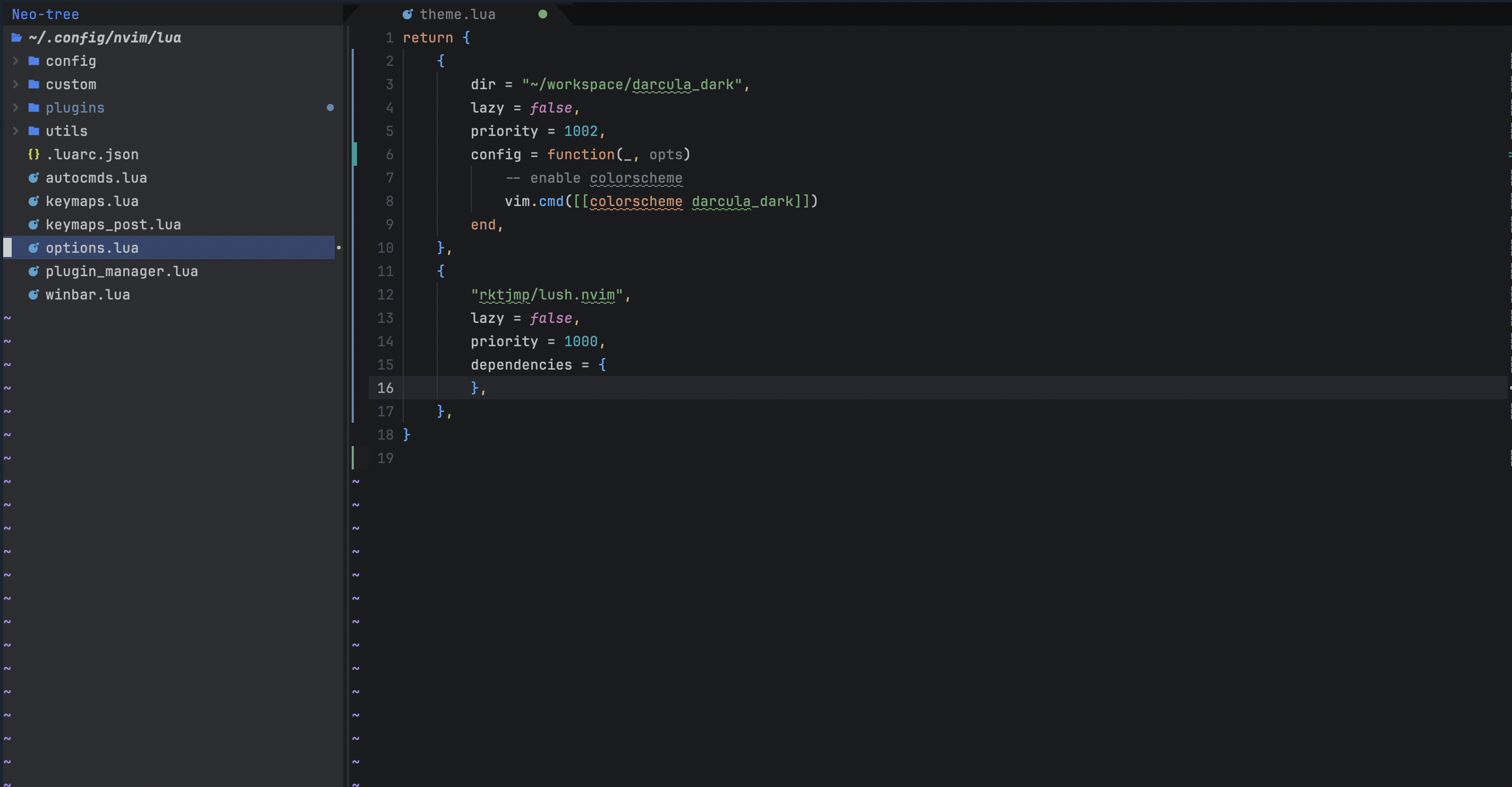Viewport: 1512px width, 787px height.
Task: Select the options.lua file entry
Action: click(92, 247)
